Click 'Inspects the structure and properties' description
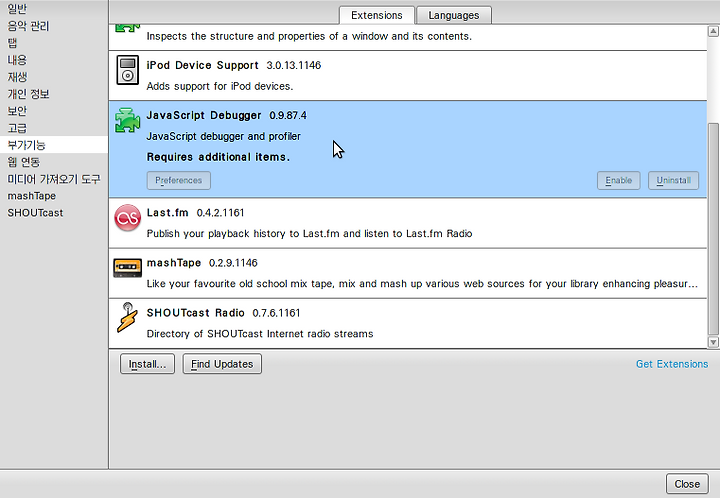This screenshot has width=720, height=498. point(309,36)
